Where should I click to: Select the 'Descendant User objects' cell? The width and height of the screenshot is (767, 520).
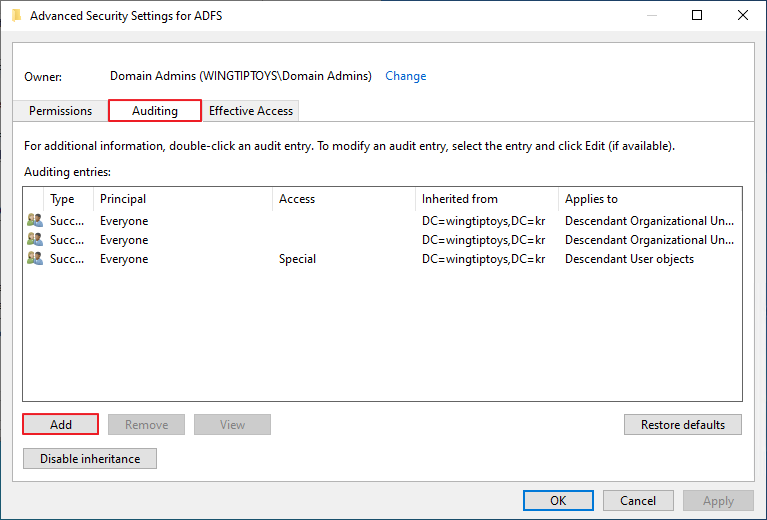[630, 259]
